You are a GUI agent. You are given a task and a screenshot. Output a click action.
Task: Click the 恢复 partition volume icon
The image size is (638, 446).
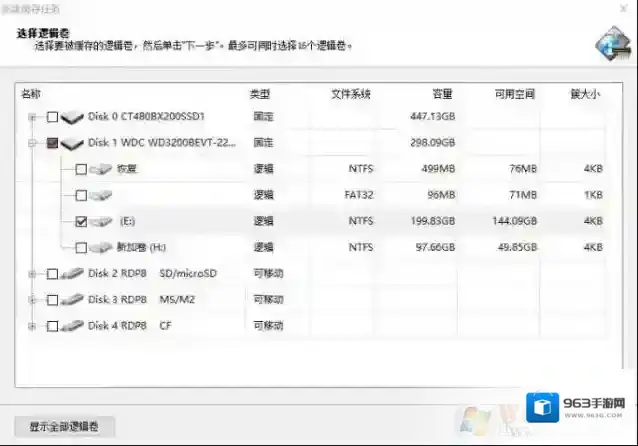click(x=100, y=169)
